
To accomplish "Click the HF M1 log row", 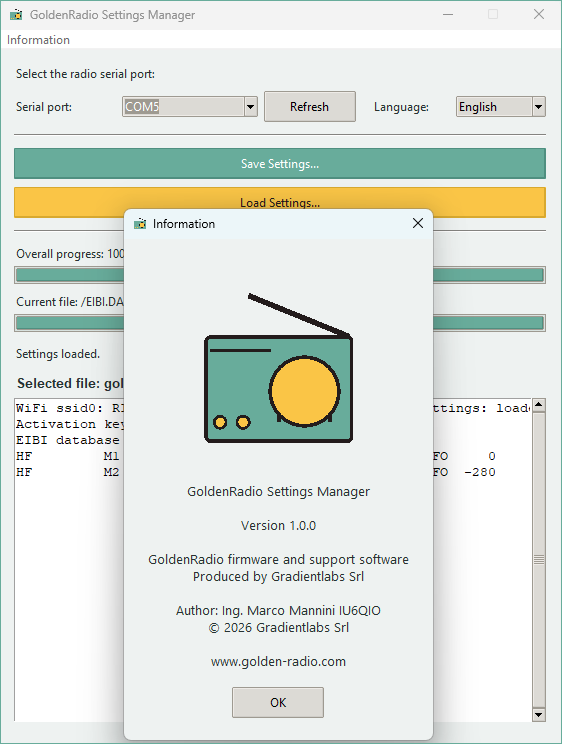I will pos(67,456).
